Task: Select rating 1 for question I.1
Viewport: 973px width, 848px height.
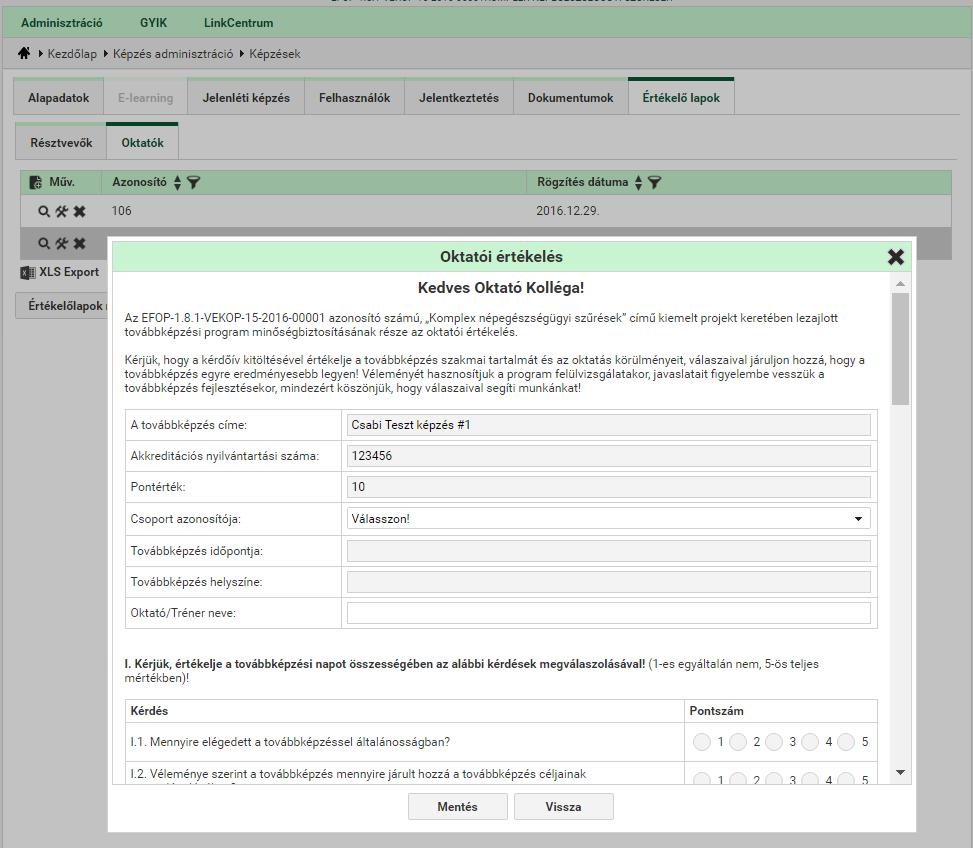Action: 702,742
